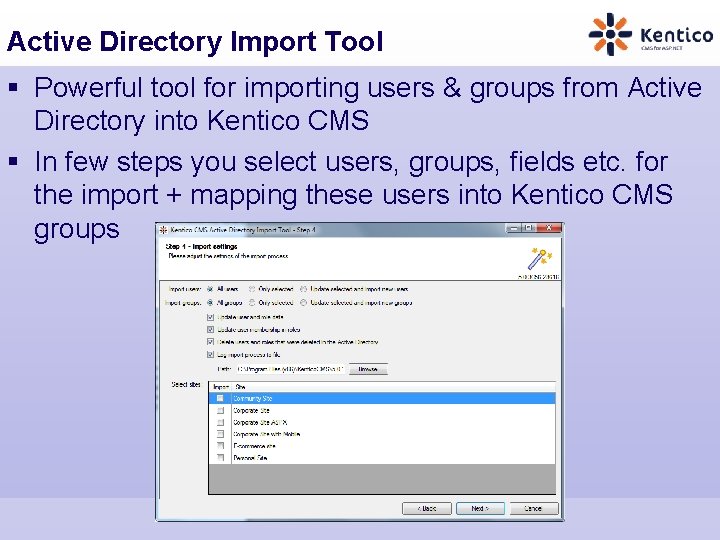Check the E-commerce site import checkbox

click(220, 446)
